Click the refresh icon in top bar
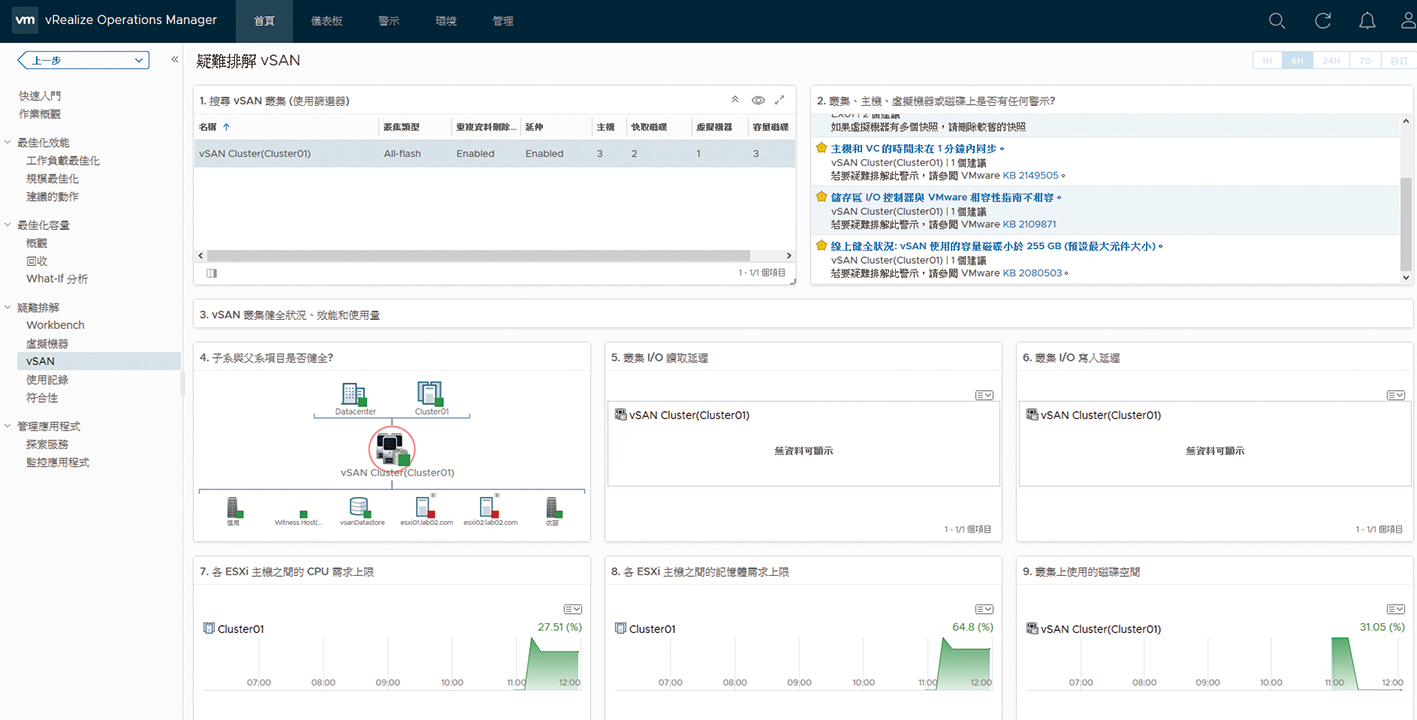 1323,20
